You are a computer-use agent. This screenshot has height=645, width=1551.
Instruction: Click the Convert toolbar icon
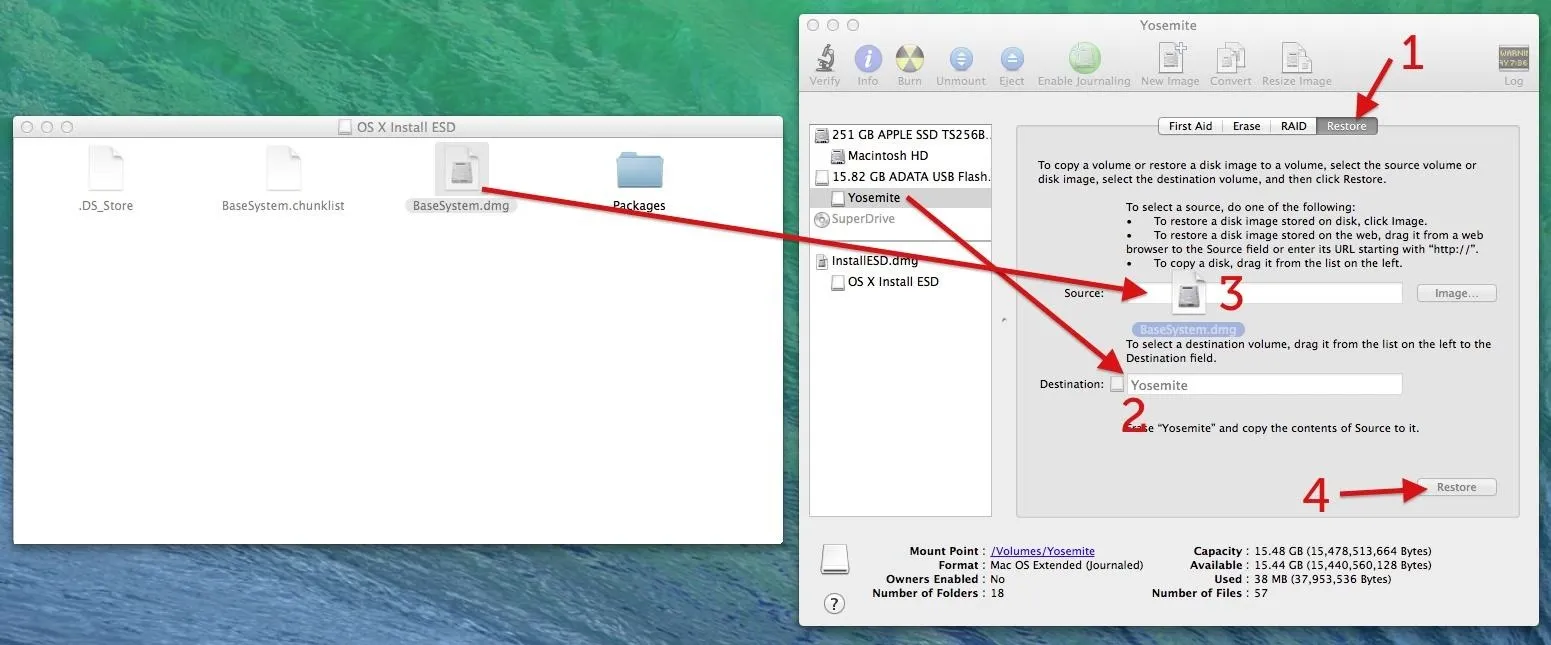[1231, 58]
